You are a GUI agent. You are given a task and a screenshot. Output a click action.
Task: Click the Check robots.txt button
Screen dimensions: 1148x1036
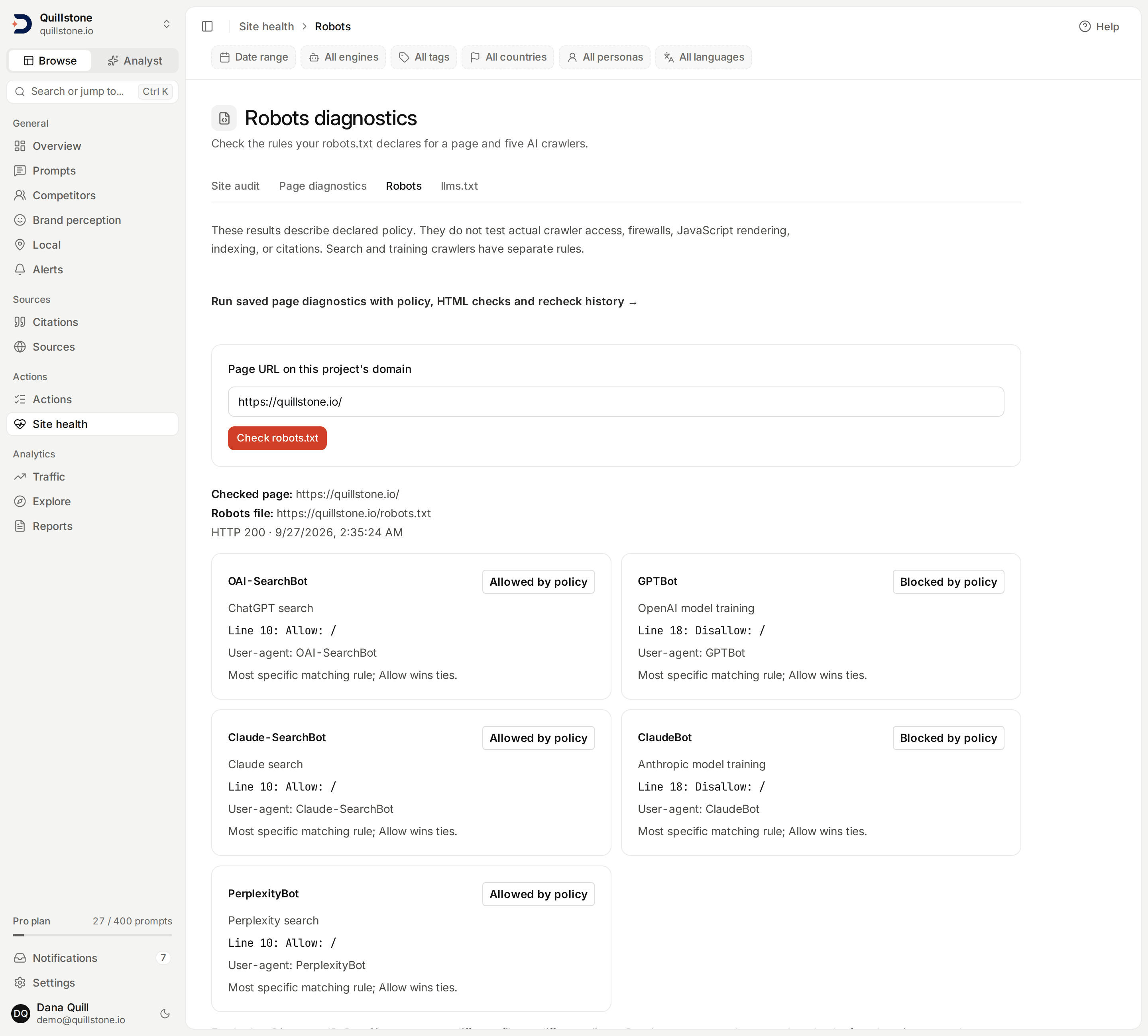(277, 438)
